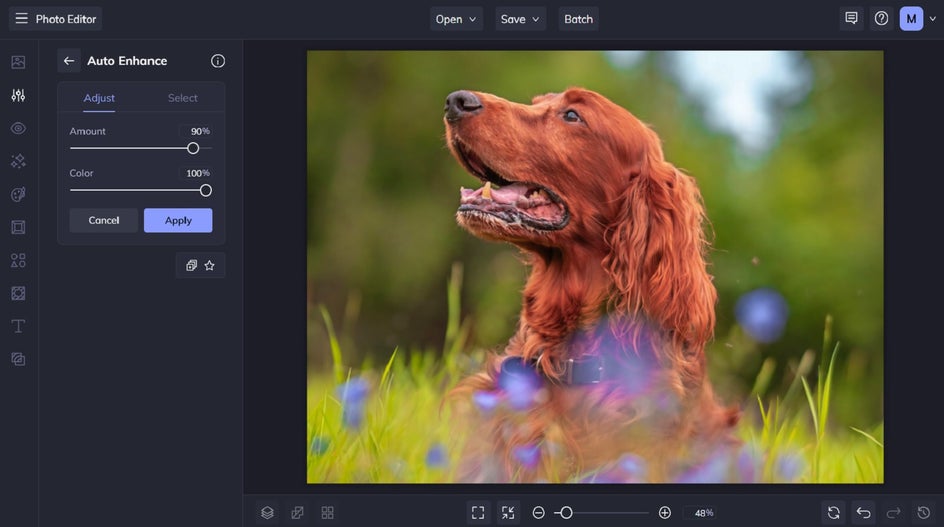Viewport: 944px width, 527px height.
Task: Click the Apply button
Action: point(178,220)
